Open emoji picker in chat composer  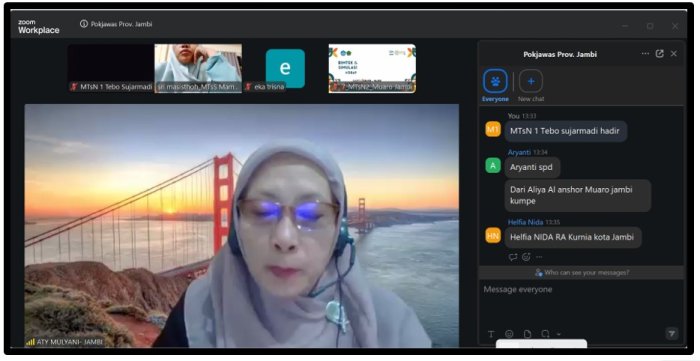[509, 334]
